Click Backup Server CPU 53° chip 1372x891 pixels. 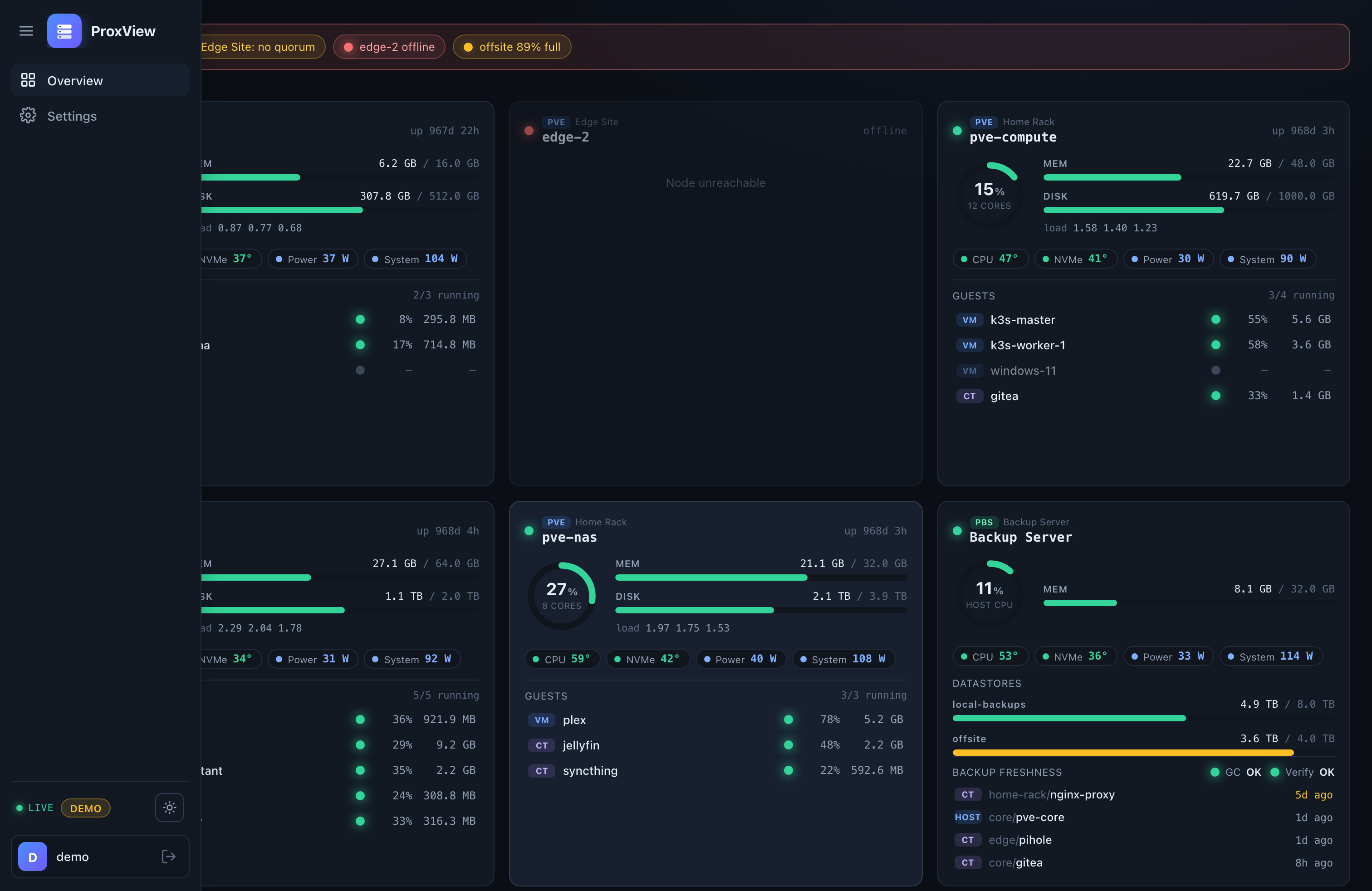coord(990,656)
